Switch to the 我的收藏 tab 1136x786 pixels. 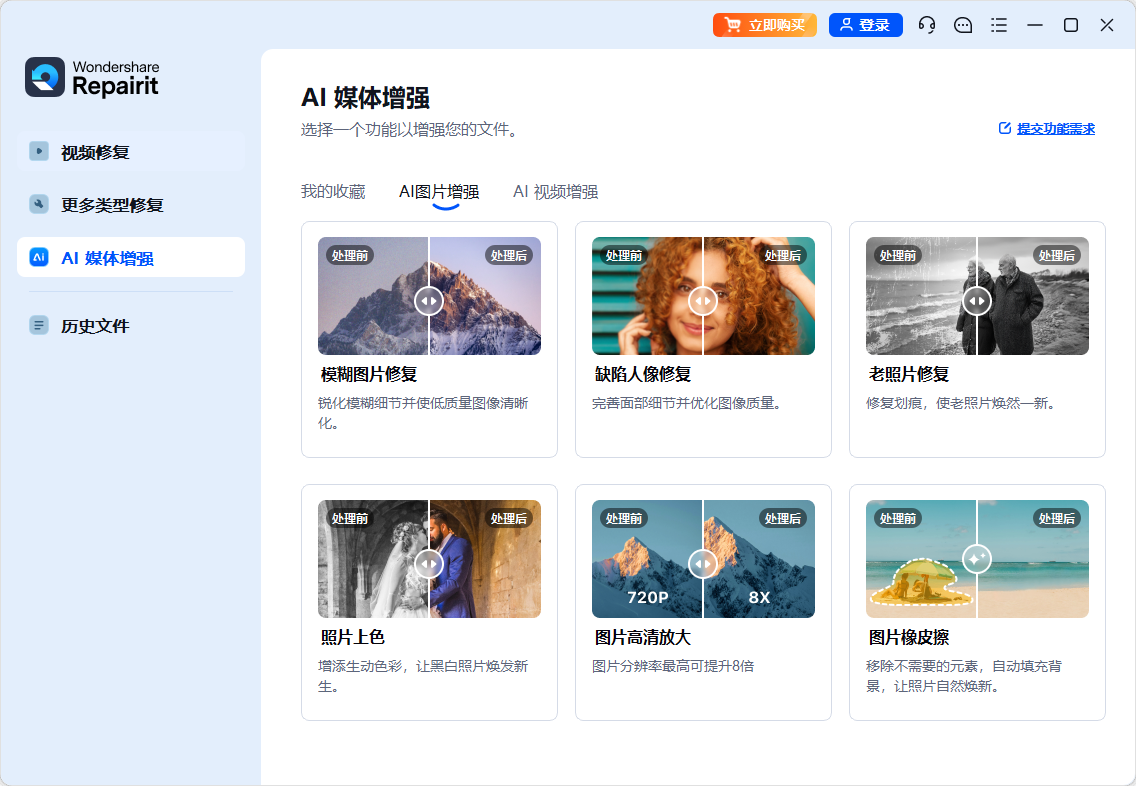333,192
